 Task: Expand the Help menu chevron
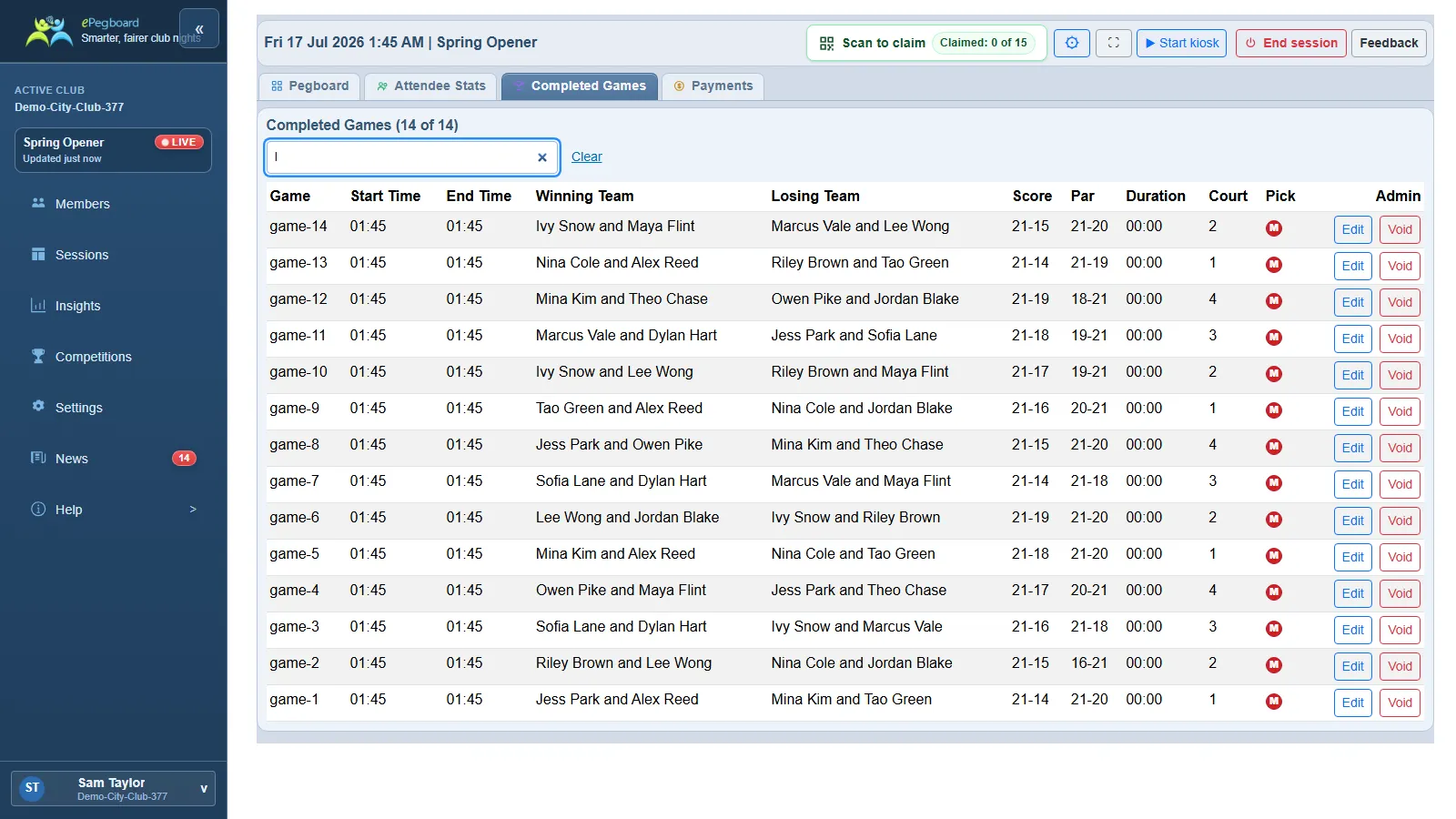point(193,510)
